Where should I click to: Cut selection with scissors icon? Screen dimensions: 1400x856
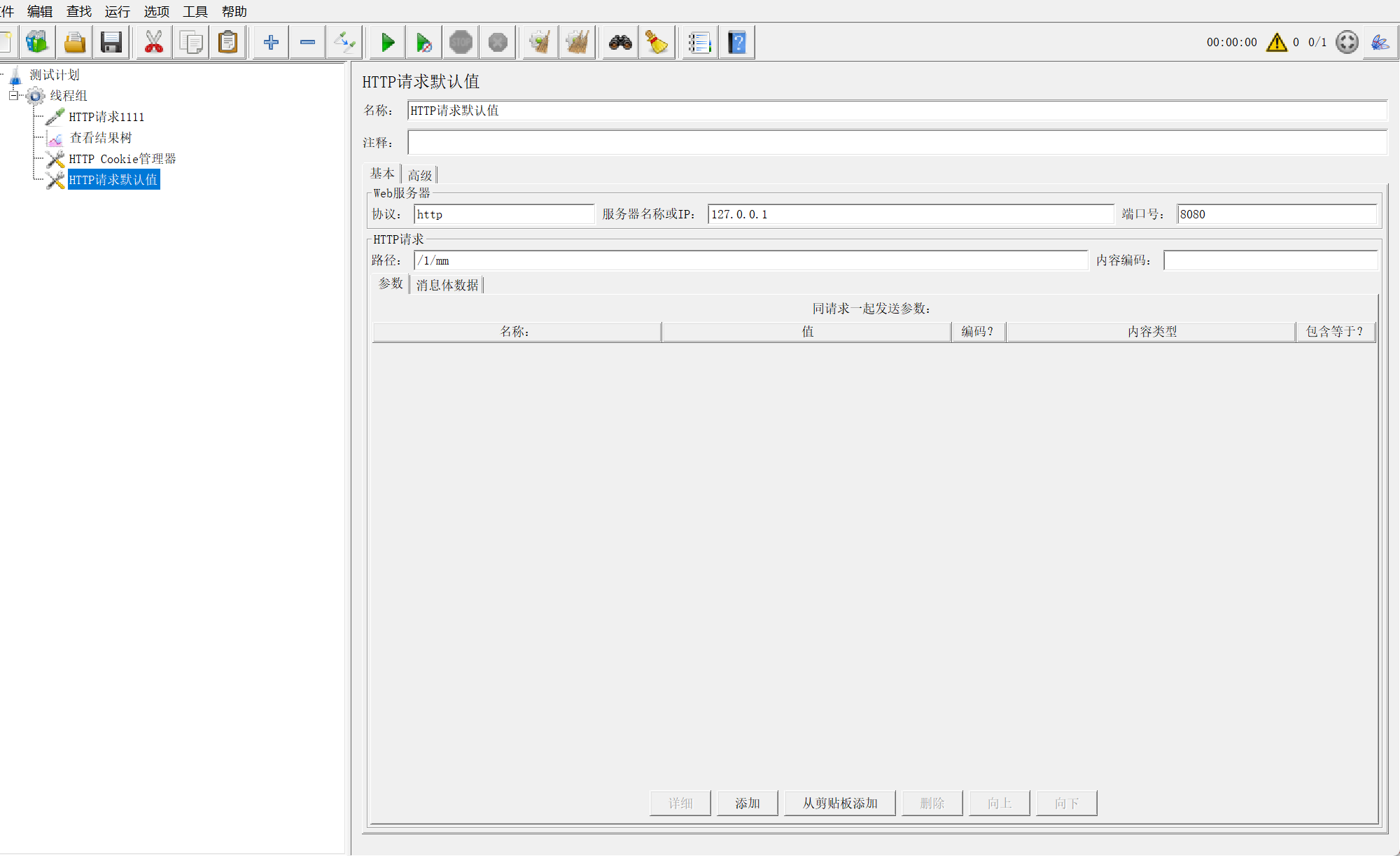coord(154,43)
